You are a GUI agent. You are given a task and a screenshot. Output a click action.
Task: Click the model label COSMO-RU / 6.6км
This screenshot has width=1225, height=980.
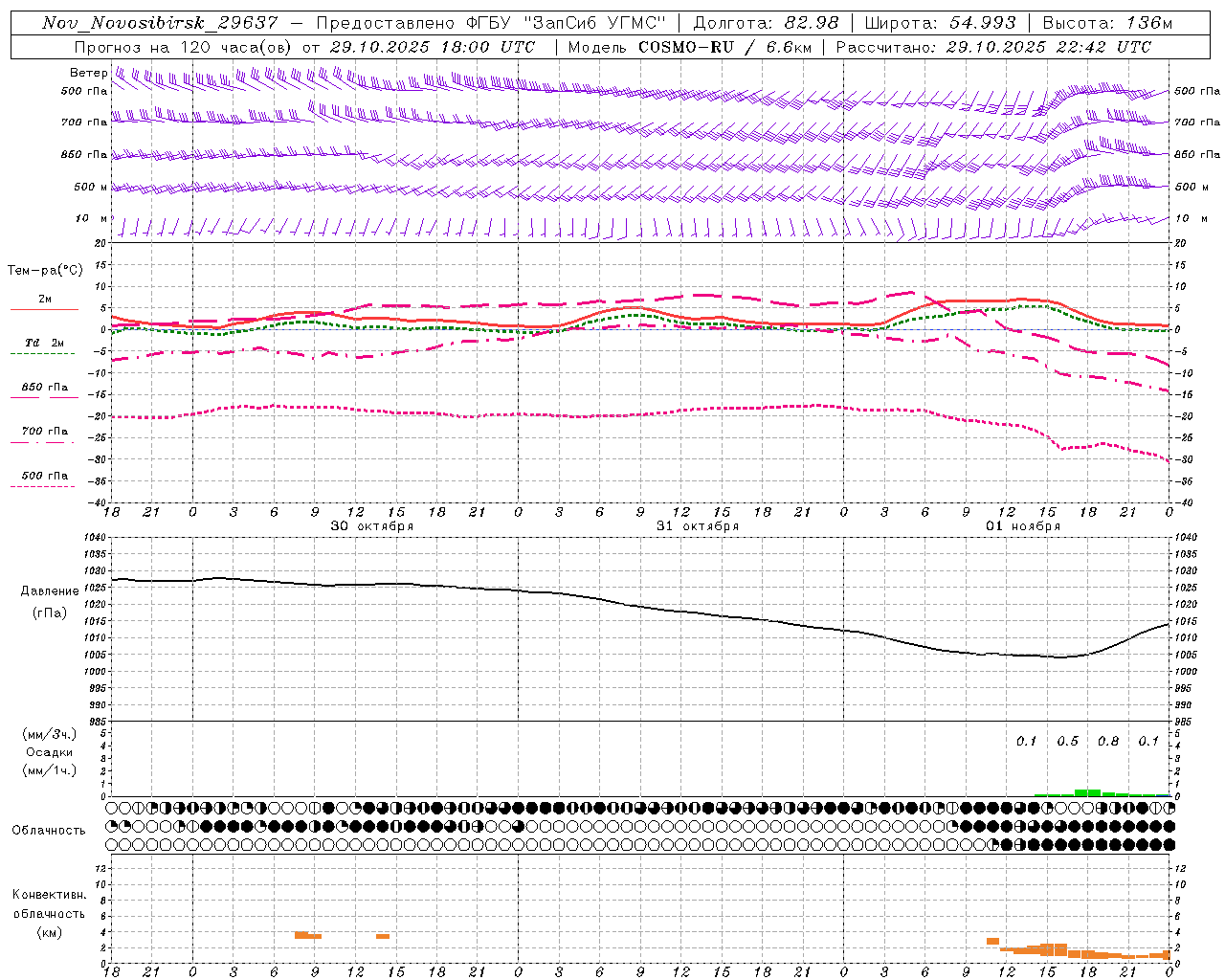[x=724, y=47]
